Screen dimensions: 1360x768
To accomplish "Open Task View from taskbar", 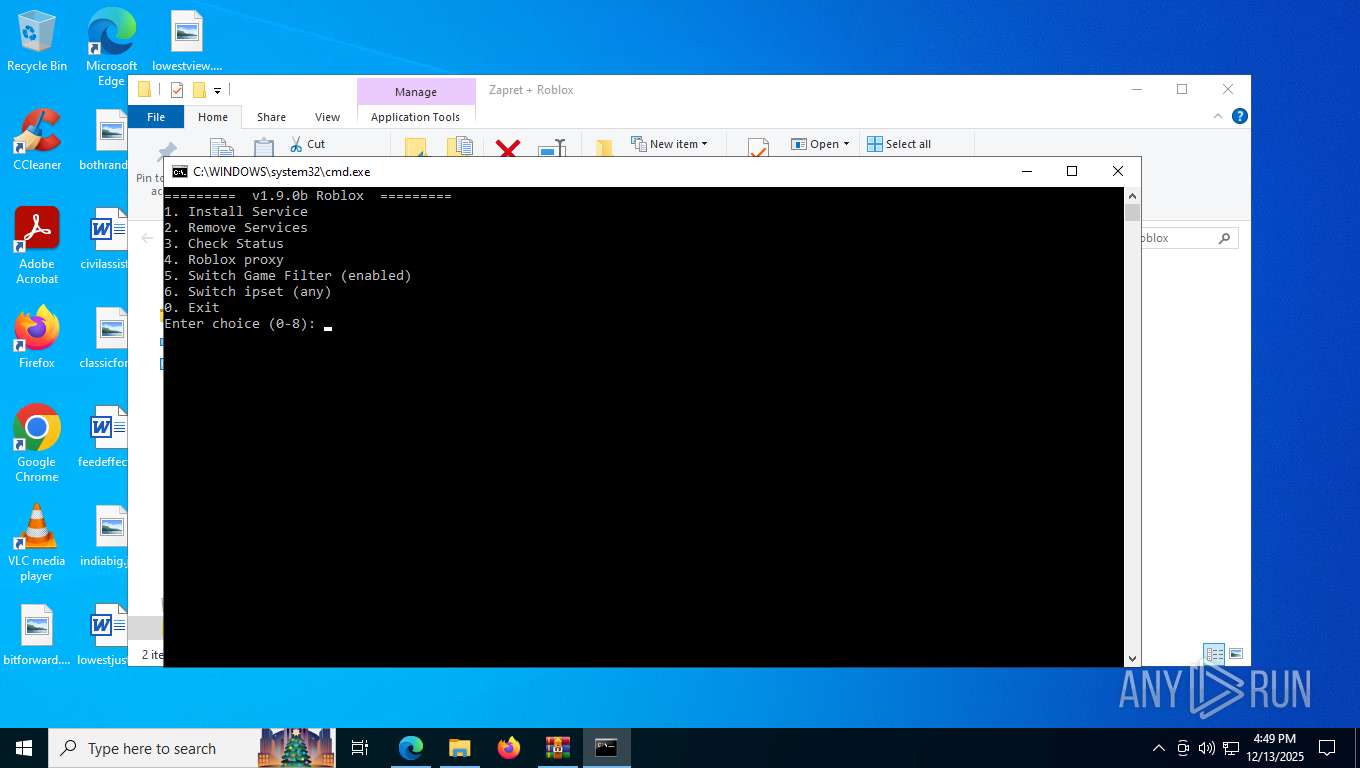I will pos(360,748).
